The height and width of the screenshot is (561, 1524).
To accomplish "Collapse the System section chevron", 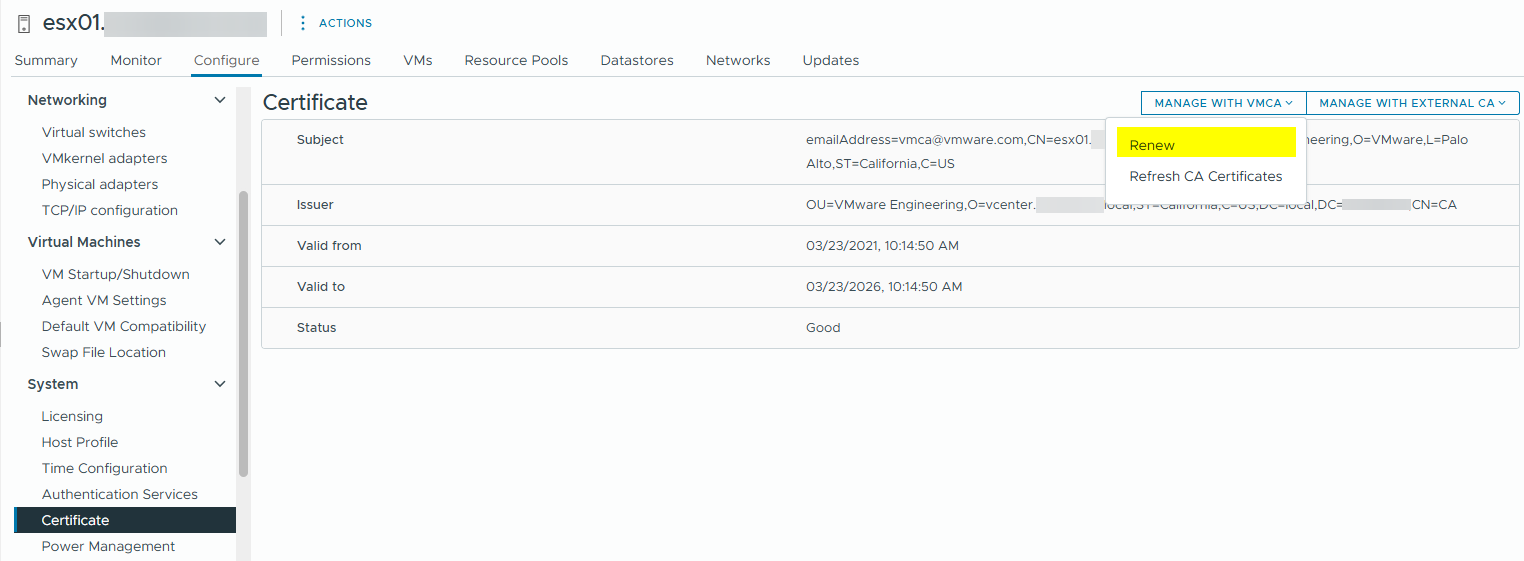I will coord(220,384).
